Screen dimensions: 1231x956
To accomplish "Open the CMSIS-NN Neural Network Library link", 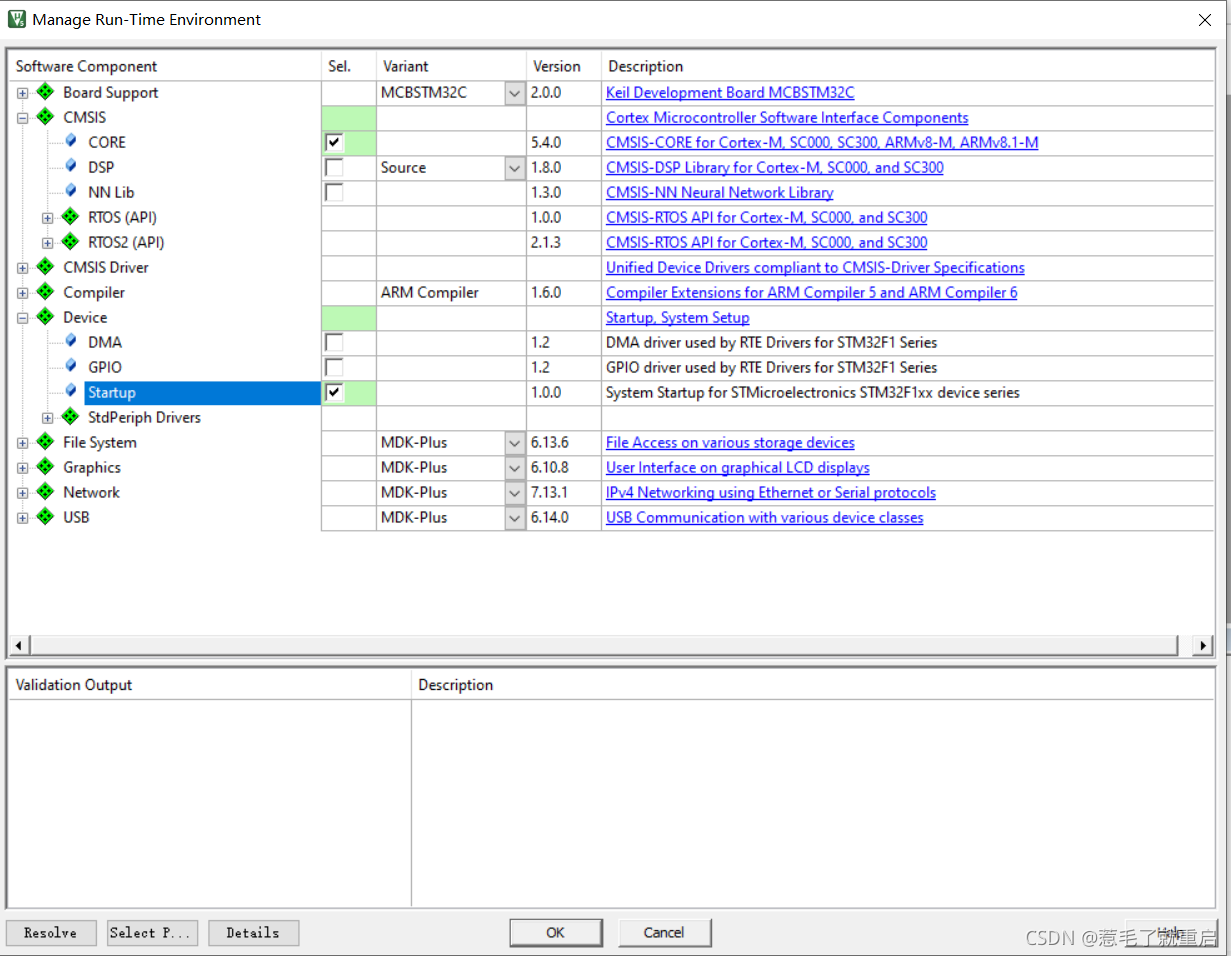I will (720, 192).
